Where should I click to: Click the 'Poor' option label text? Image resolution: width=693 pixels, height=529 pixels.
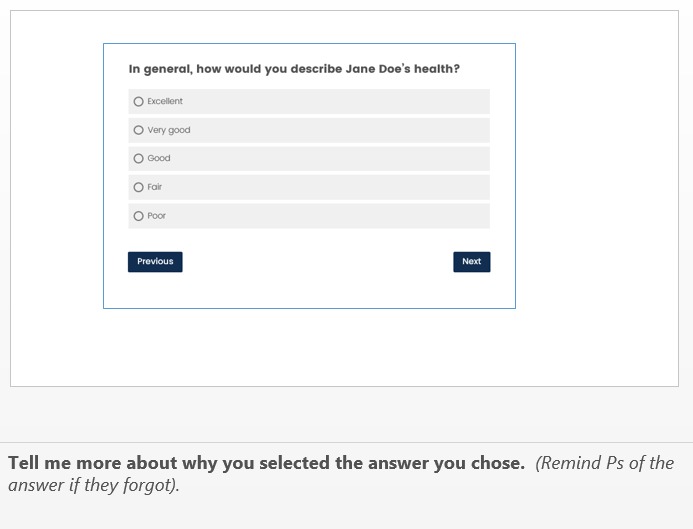157,216
